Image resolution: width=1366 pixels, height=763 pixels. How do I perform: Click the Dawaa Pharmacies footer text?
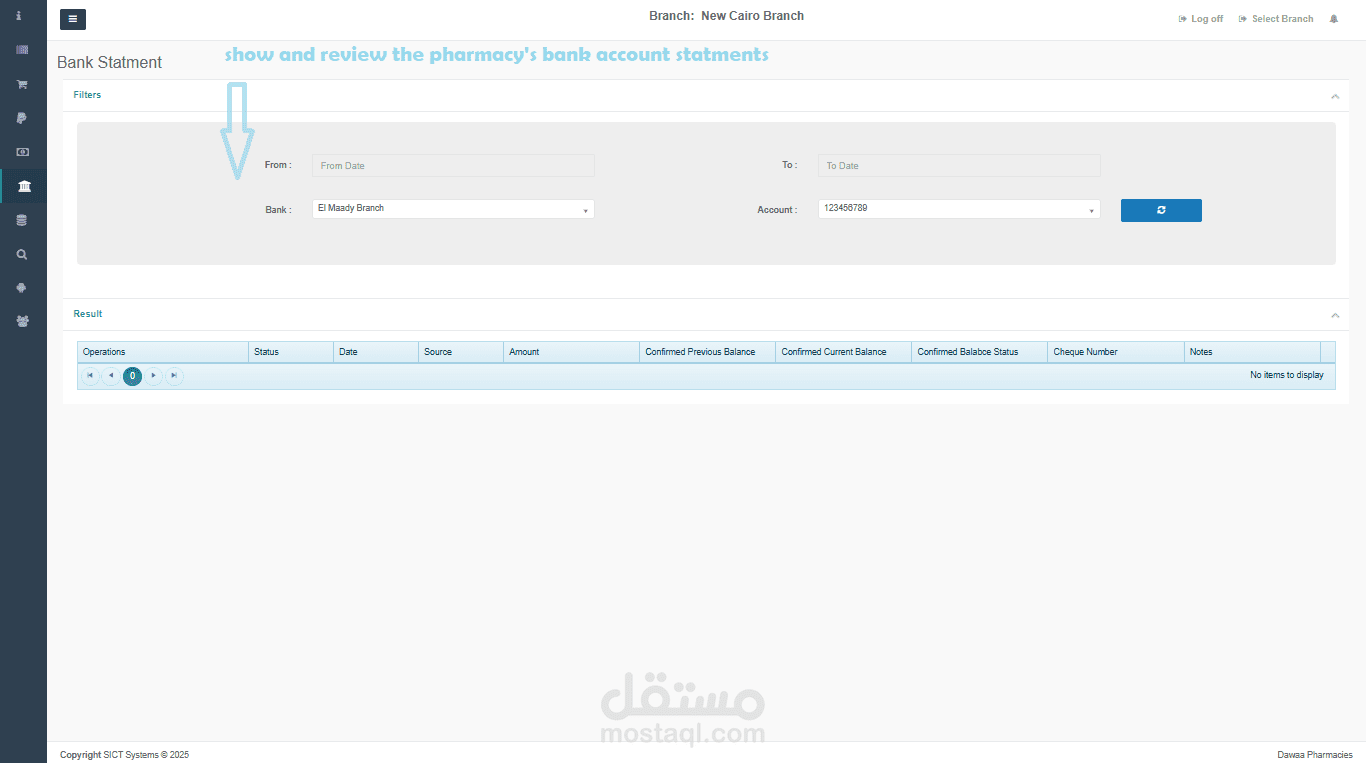coord(1315,755)
